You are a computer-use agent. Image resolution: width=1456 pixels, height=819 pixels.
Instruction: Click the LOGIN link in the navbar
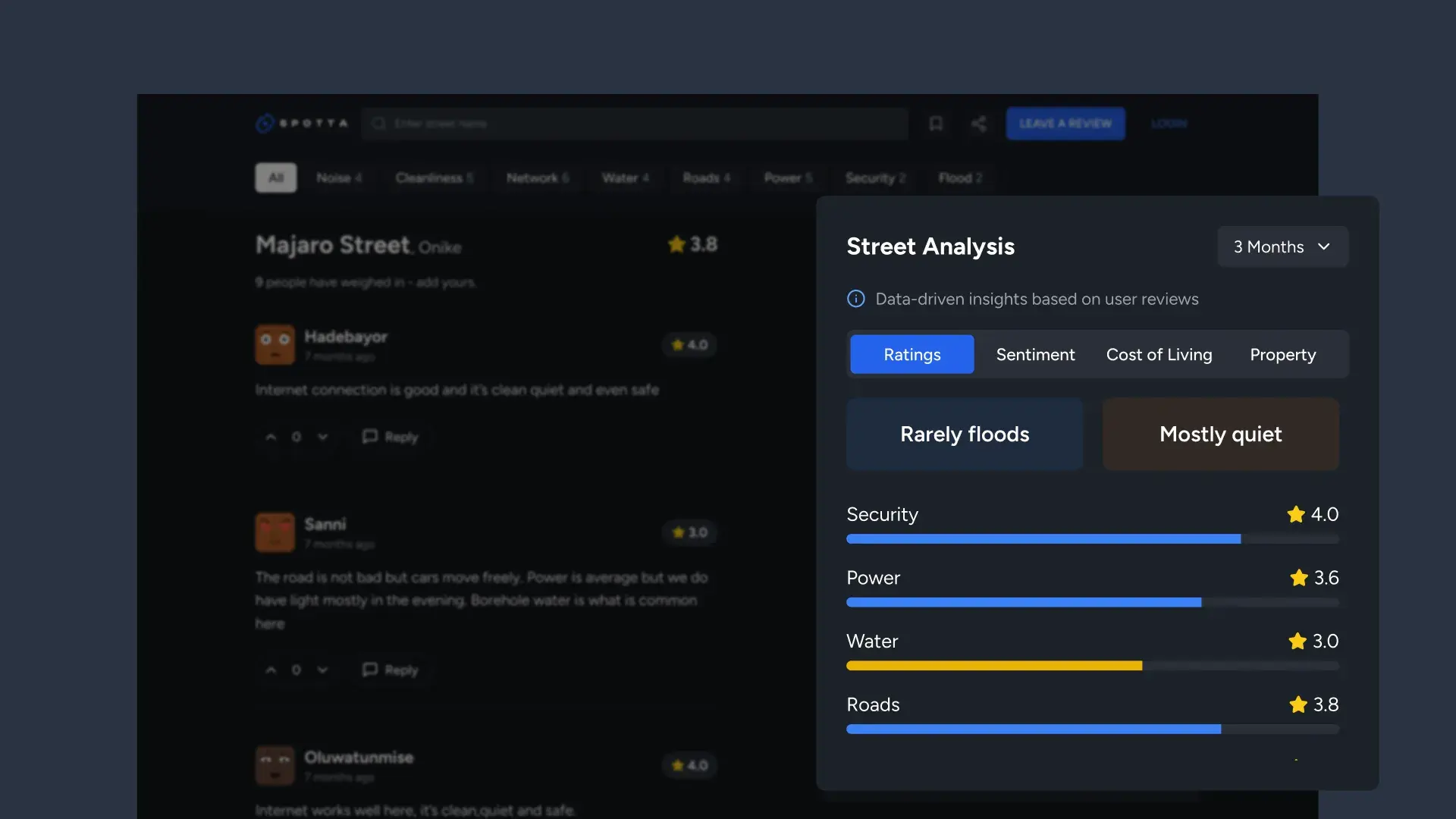(x=1169, y=123)
